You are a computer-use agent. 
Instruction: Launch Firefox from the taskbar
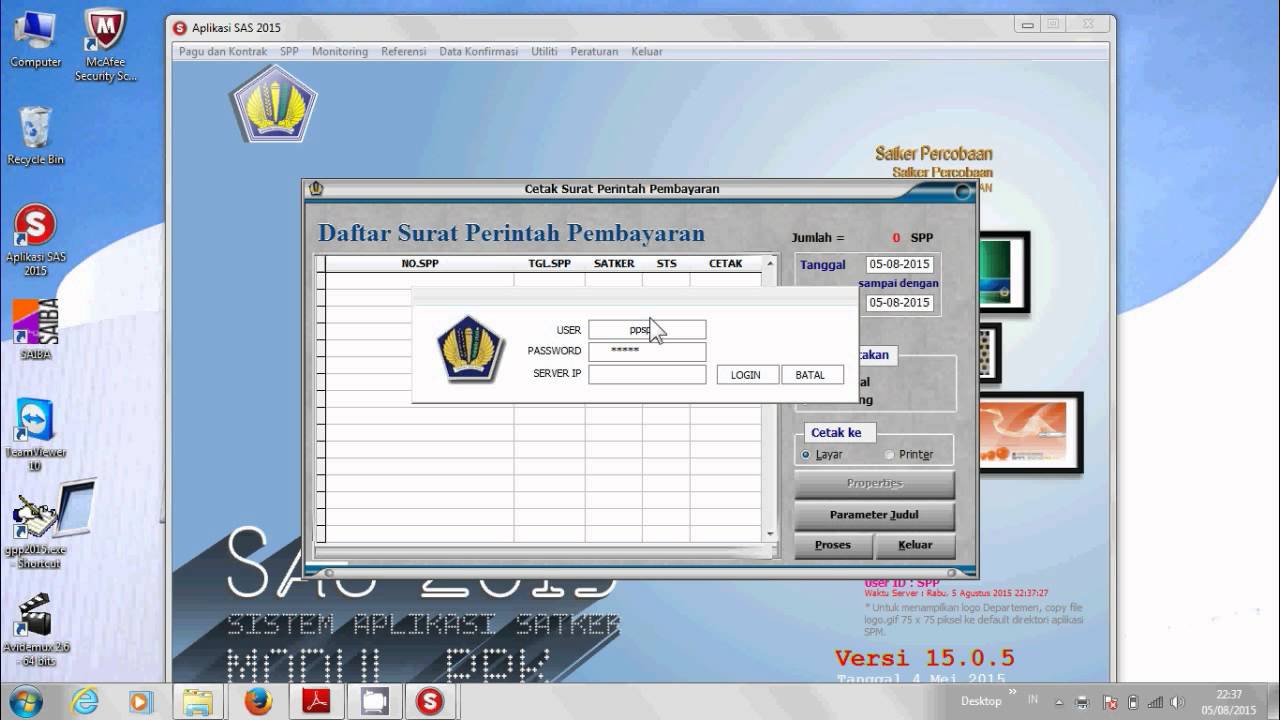(257, 701)
